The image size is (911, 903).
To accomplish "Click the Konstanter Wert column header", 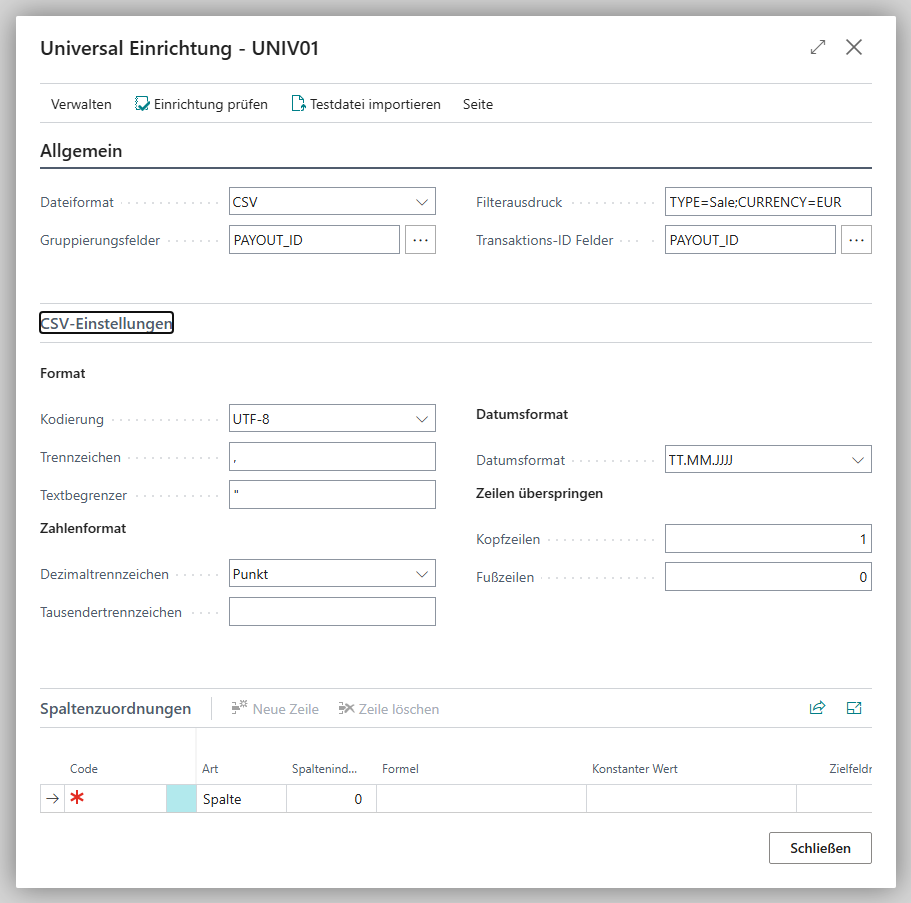I will tap(634, 768).
